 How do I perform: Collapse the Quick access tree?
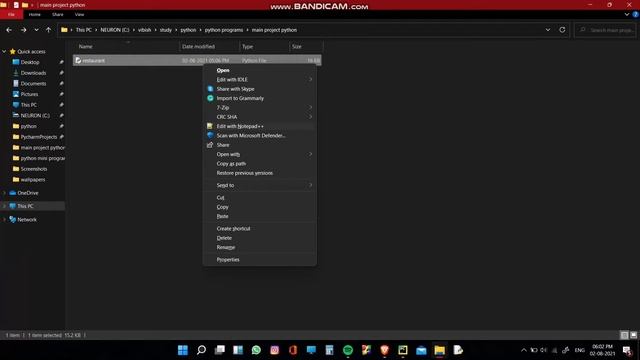pyautogui.click(x=4, y=51)
